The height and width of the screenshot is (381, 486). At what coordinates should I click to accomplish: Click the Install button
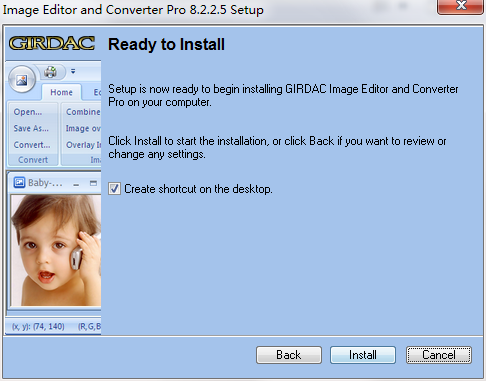pyautogui.click(x=363, y=355)
